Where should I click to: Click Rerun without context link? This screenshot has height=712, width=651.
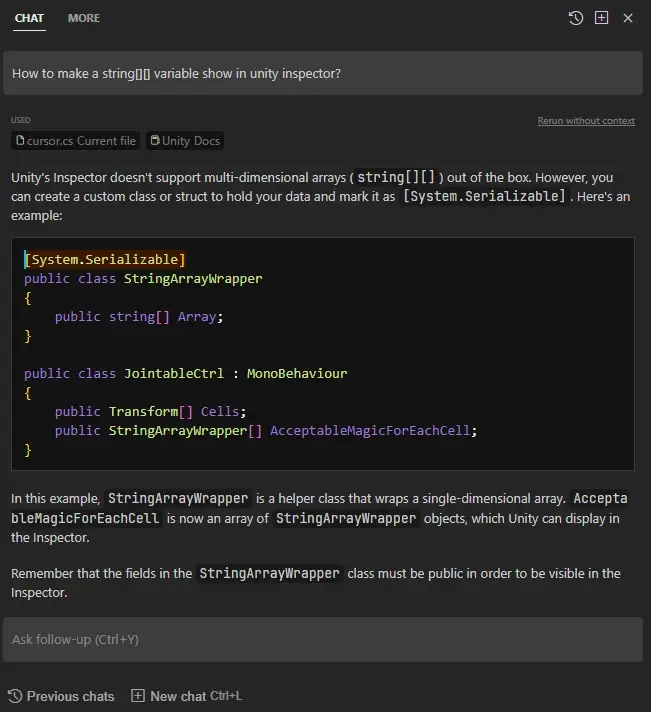click(585, 121)
